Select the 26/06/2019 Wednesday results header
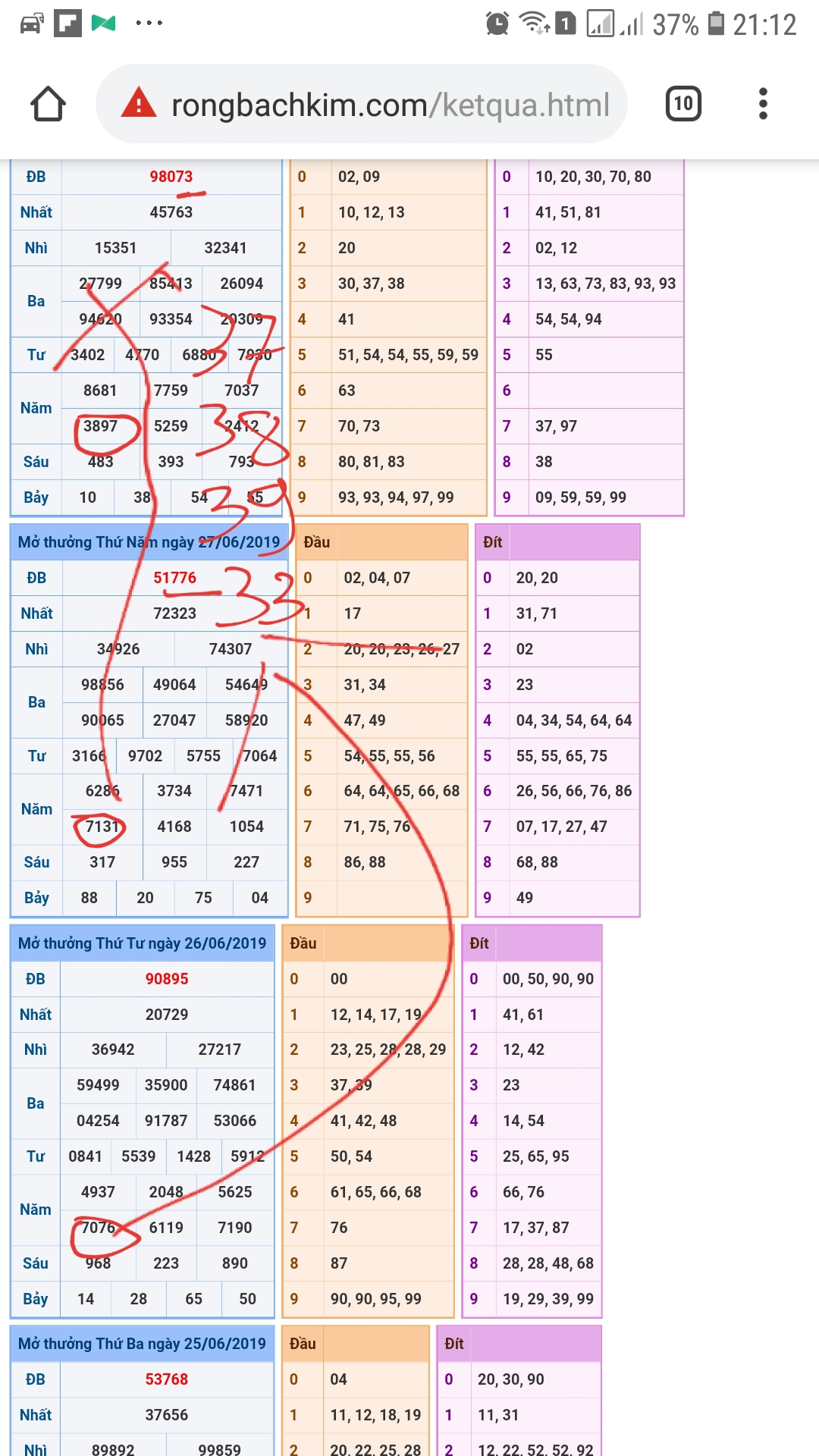Image resolution: width=819 pixels, height=1456 pixels. [143, 943]
